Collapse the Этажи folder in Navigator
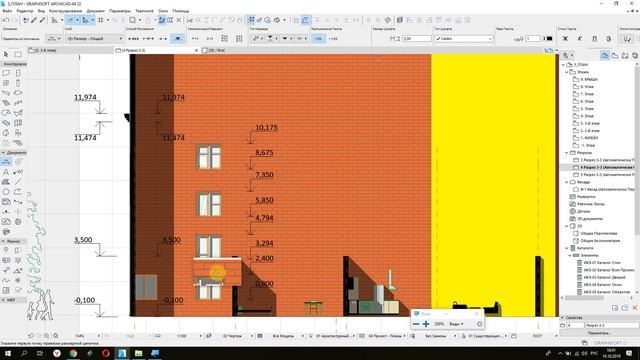The image size is (640, 360). [567, 72]
